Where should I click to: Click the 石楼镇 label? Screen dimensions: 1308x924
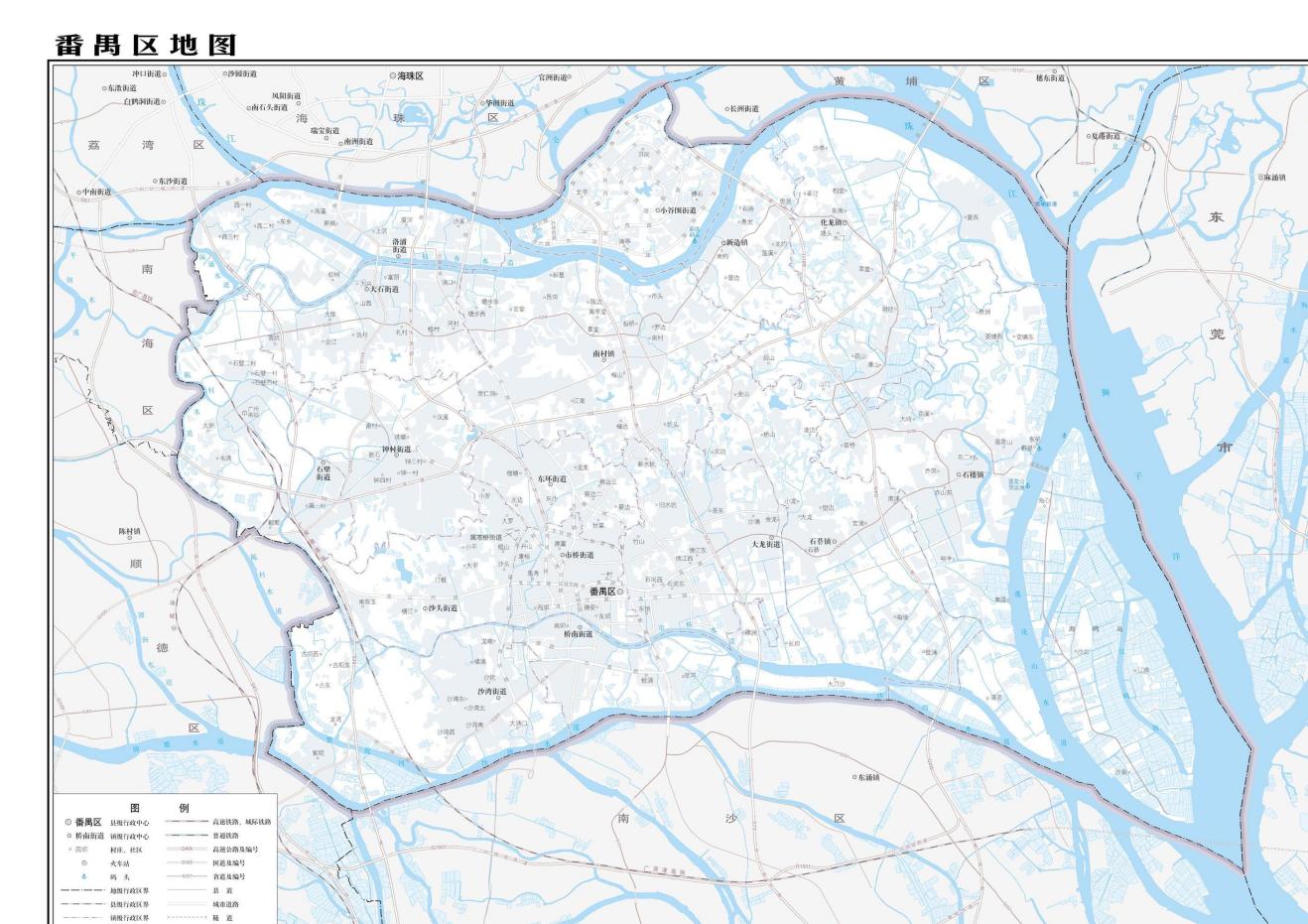pyautogui.click(x=974, y=474)
